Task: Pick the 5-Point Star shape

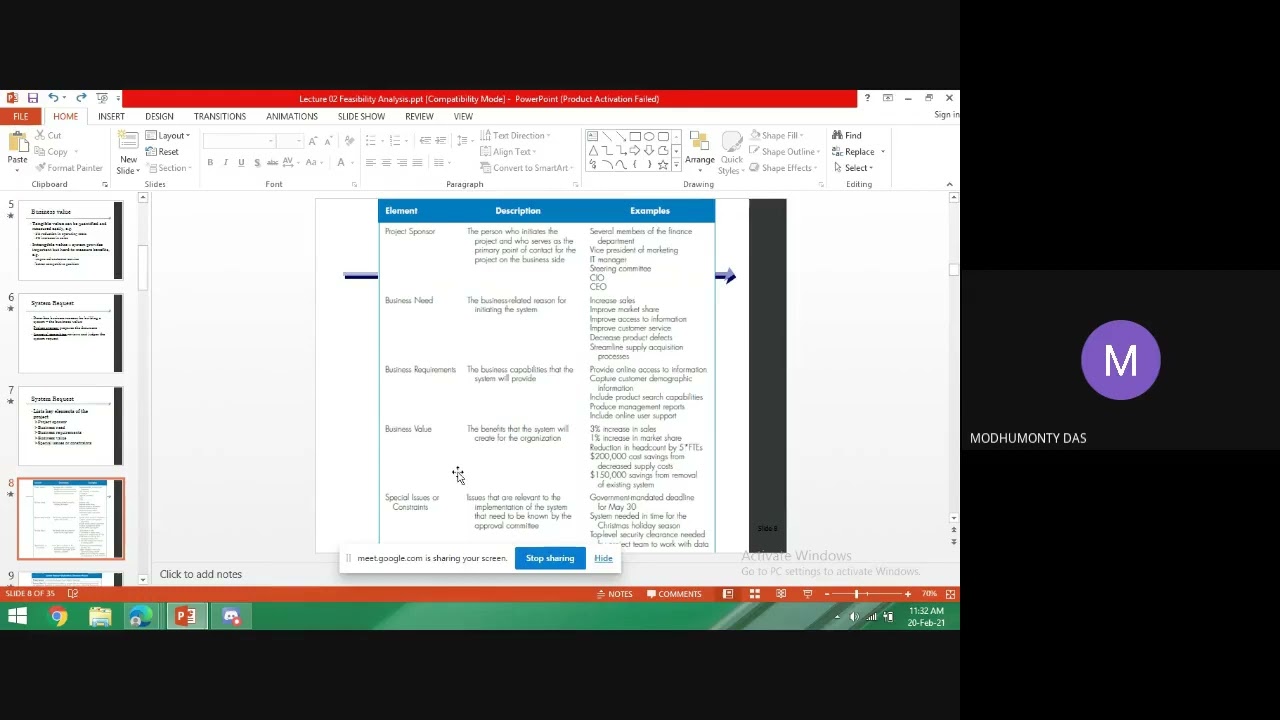Action: (663, 163)
